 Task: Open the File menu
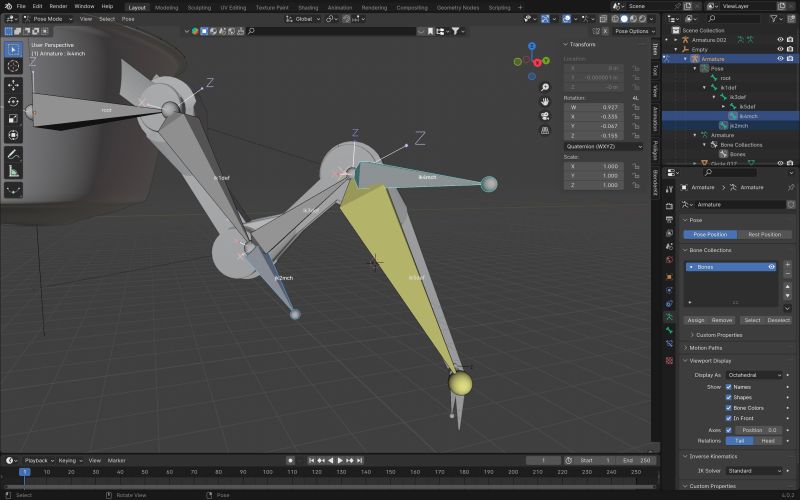[21, 6]
